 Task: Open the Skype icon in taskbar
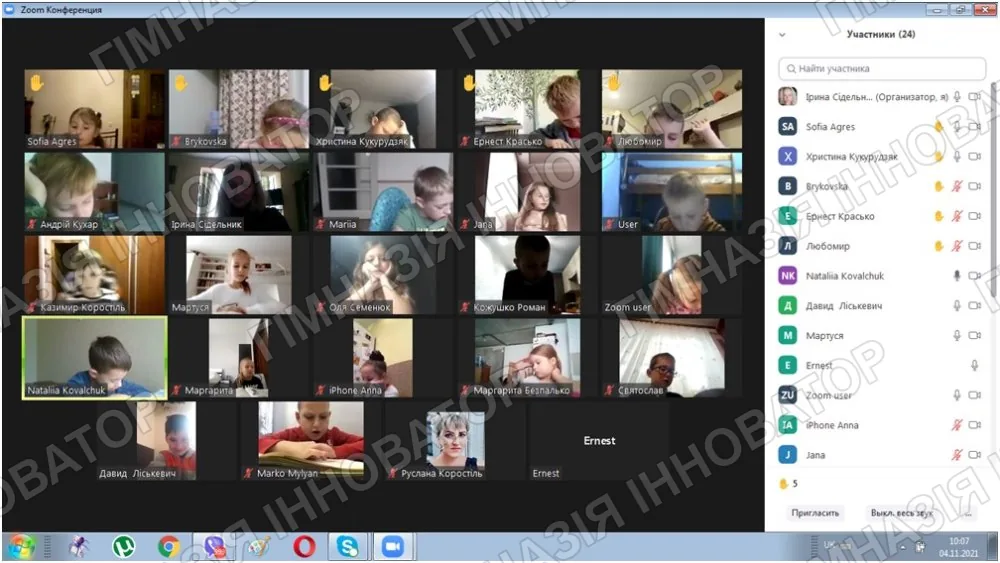pos(348,547)
